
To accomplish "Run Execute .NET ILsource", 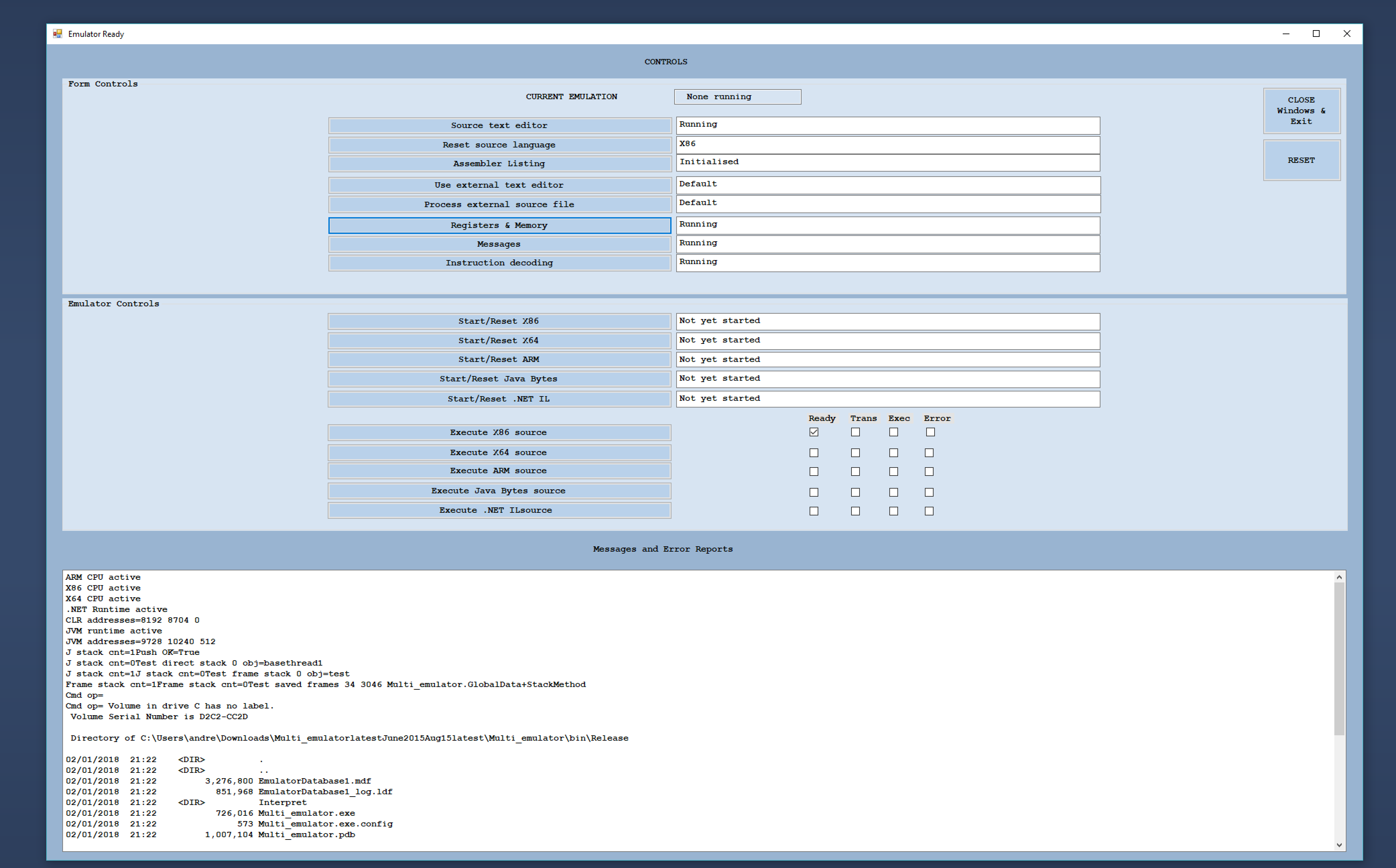I will (499, 510).
